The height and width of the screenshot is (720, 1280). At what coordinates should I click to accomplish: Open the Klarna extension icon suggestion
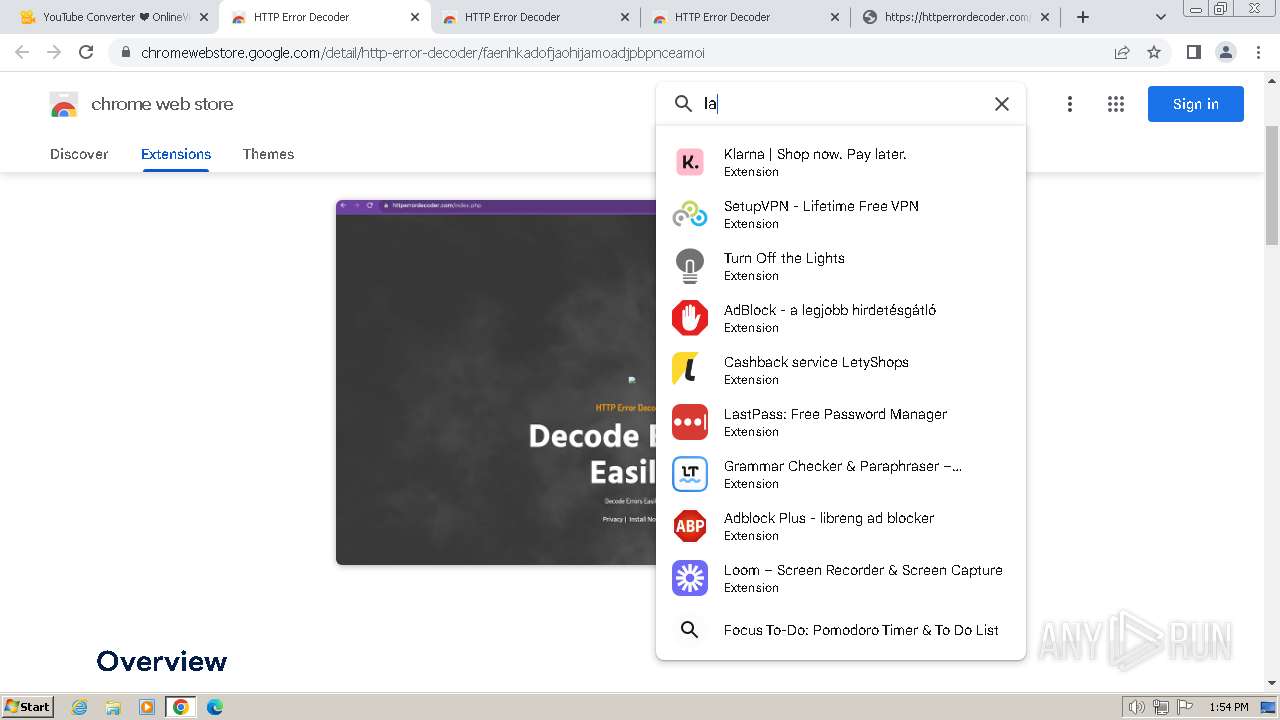click(x=690, y=162)
